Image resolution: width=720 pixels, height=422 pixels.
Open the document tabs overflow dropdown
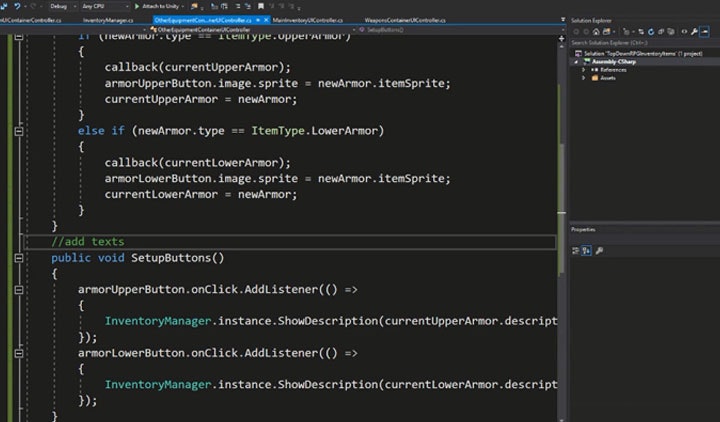point(563,20)
